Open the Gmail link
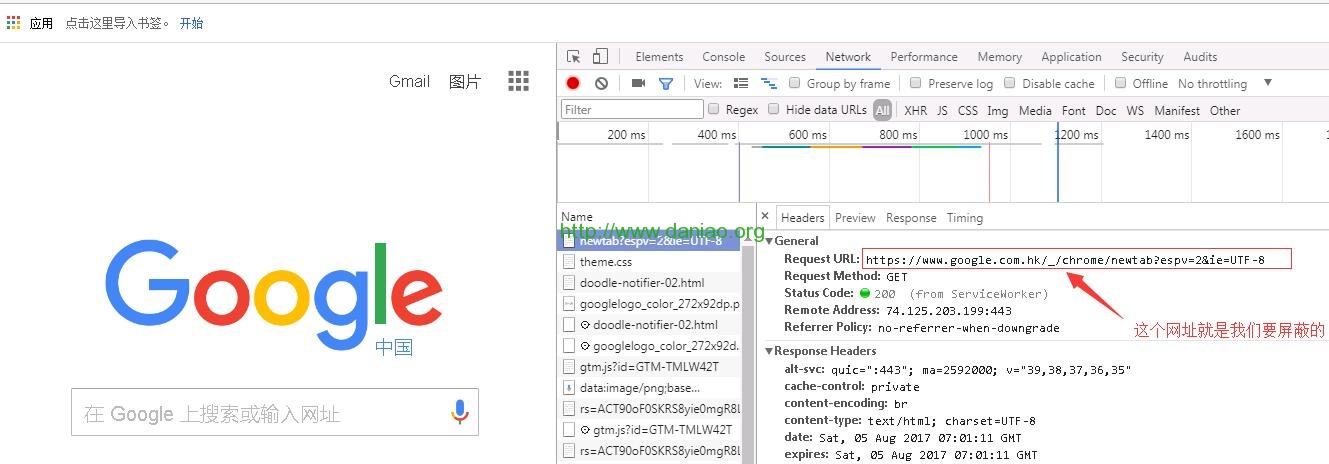Image resolution: width=1329 pixels, height=464 pixels. pos(409,81)
